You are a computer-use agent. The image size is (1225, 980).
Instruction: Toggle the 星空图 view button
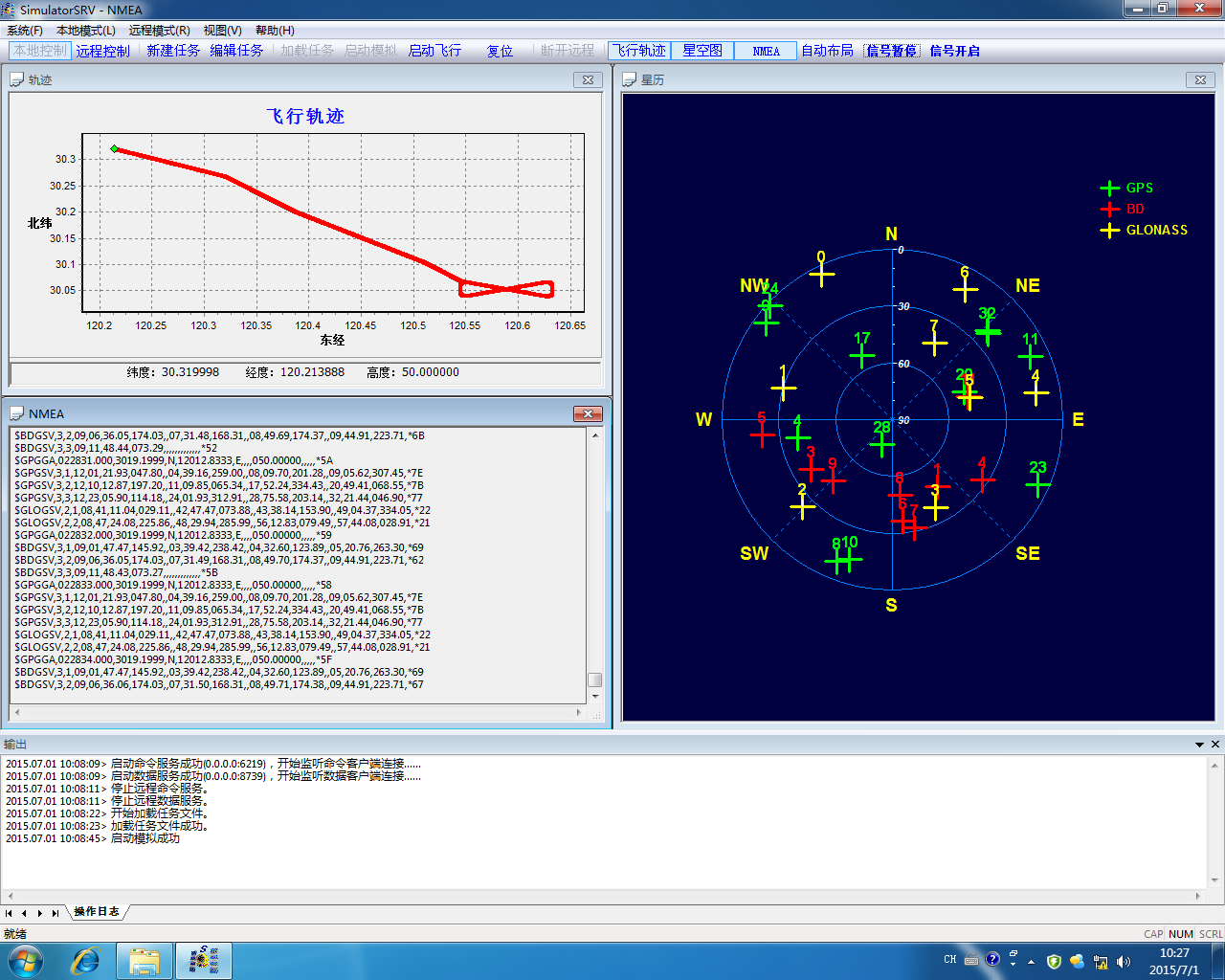tap(702, 51)
